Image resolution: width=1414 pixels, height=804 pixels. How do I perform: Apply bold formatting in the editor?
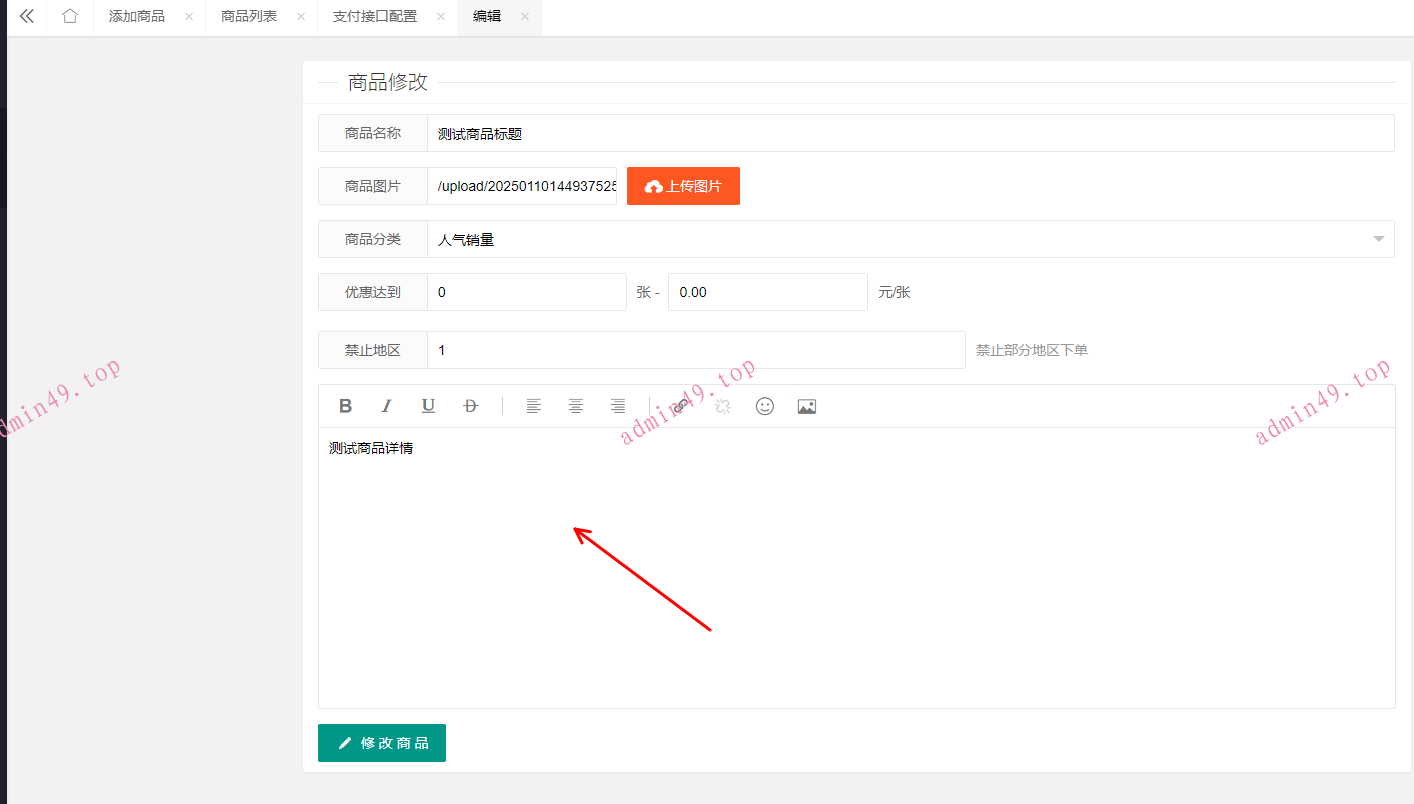345,406
